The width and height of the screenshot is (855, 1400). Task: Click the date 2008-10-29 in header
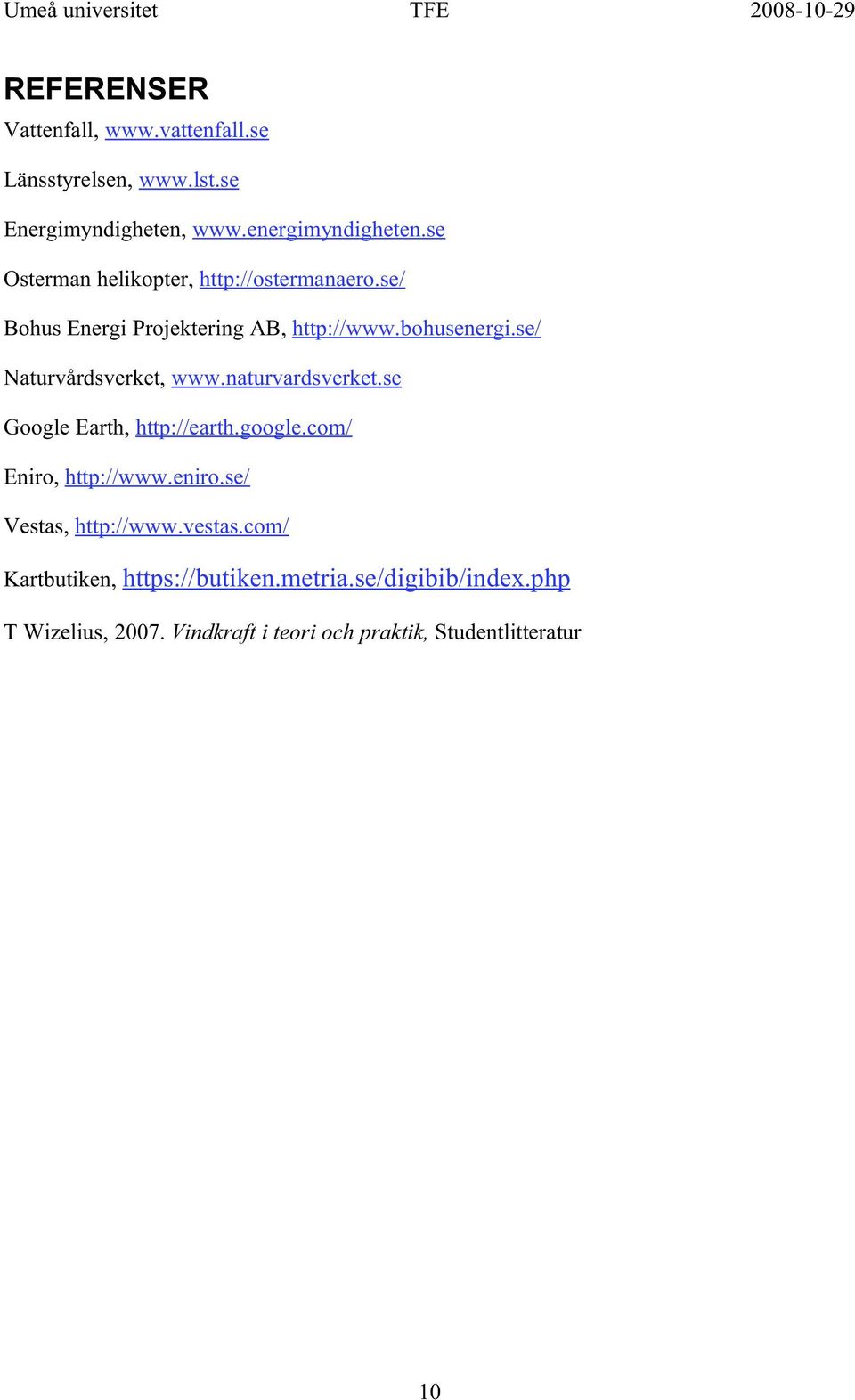(802, 11)
